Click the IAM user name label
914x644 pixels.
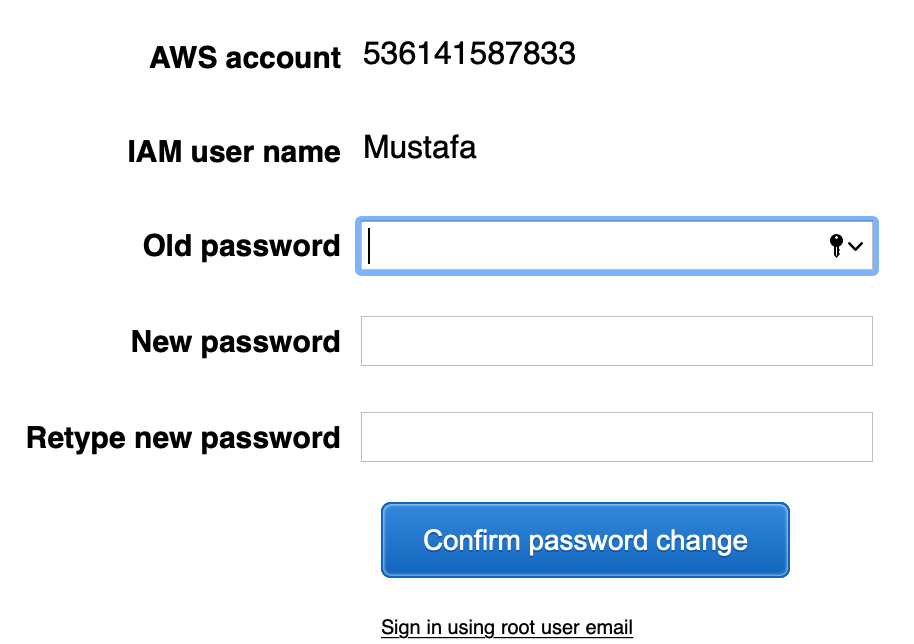pyautogui.click(x=234, y=152)
